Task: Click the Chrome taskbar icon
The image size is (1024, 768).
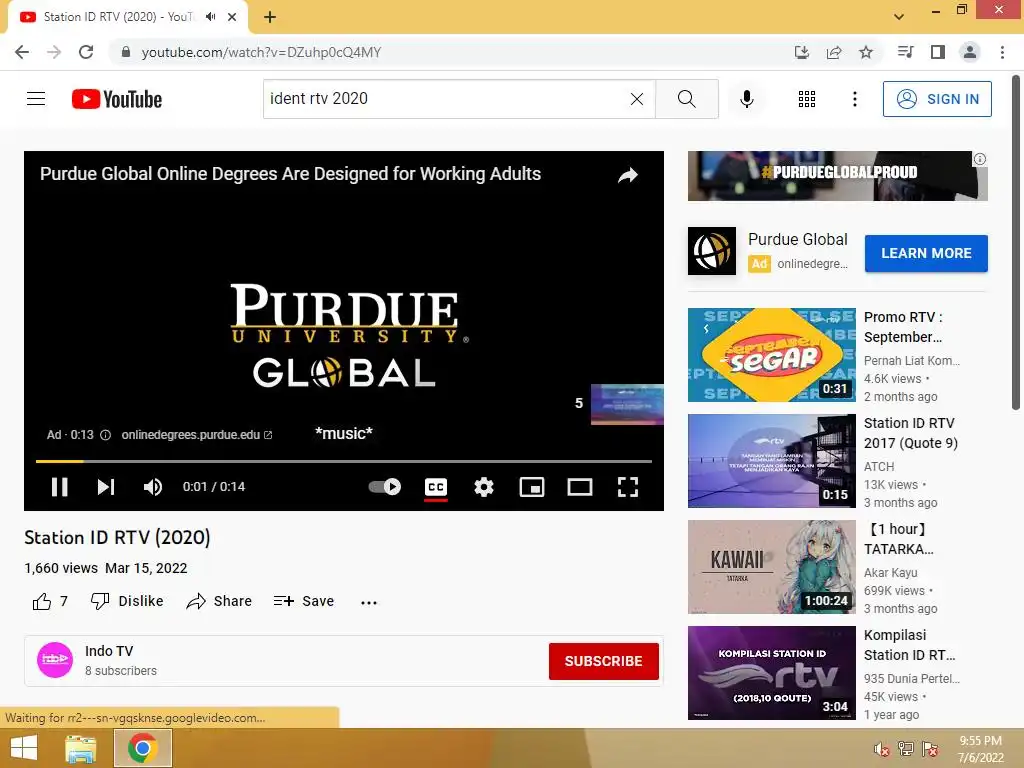Action: (x=143, y=748)
